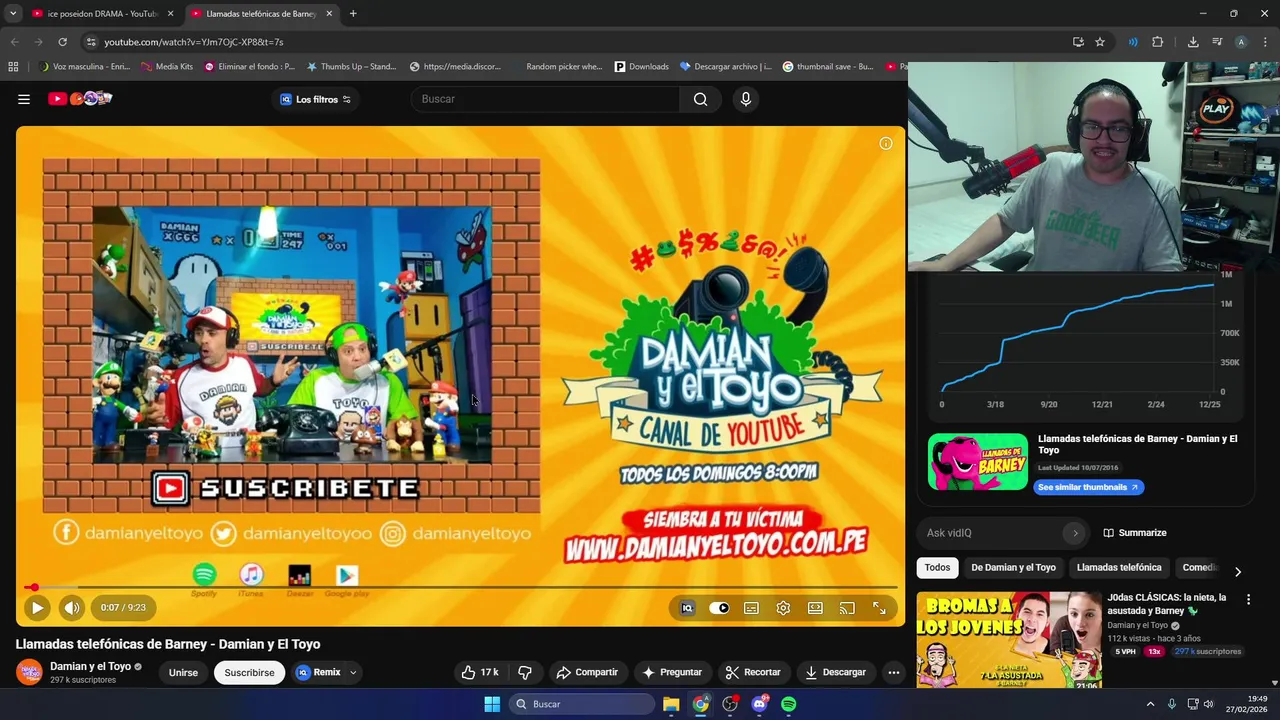
Task: Click the Compartir button
Action: (587, 672)
